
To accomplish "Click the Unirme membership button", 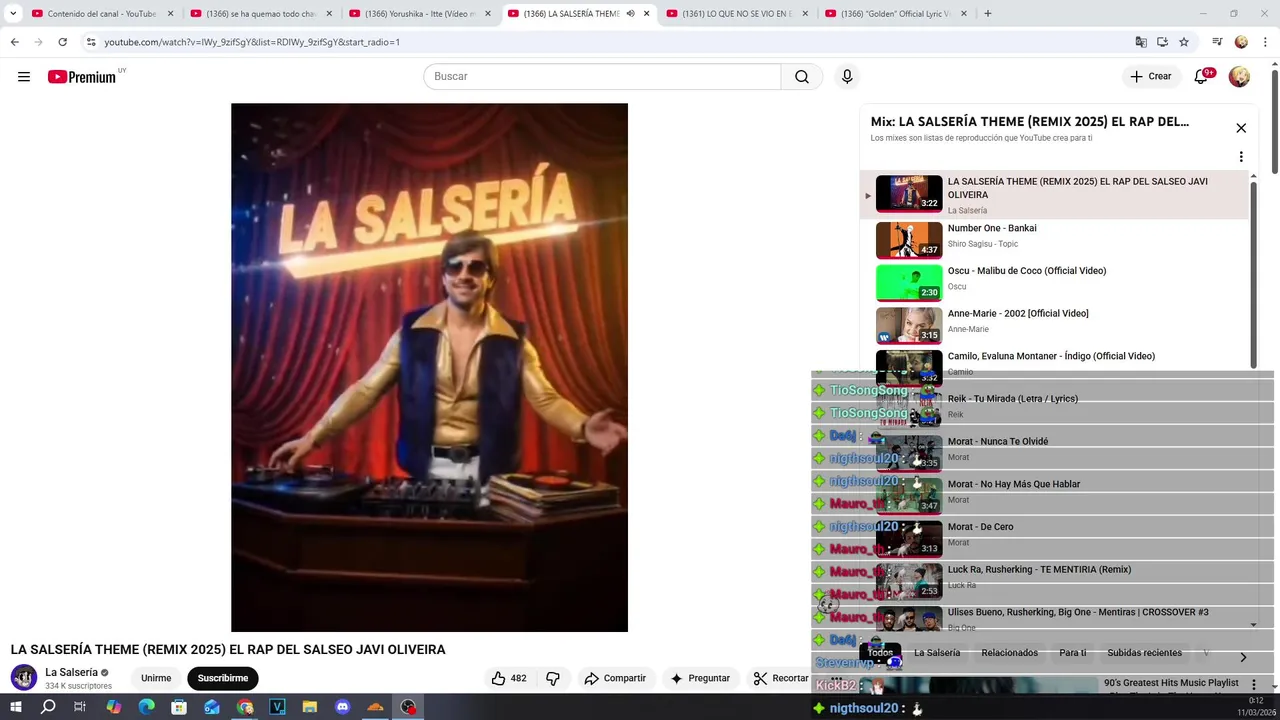I will [156, 678].
